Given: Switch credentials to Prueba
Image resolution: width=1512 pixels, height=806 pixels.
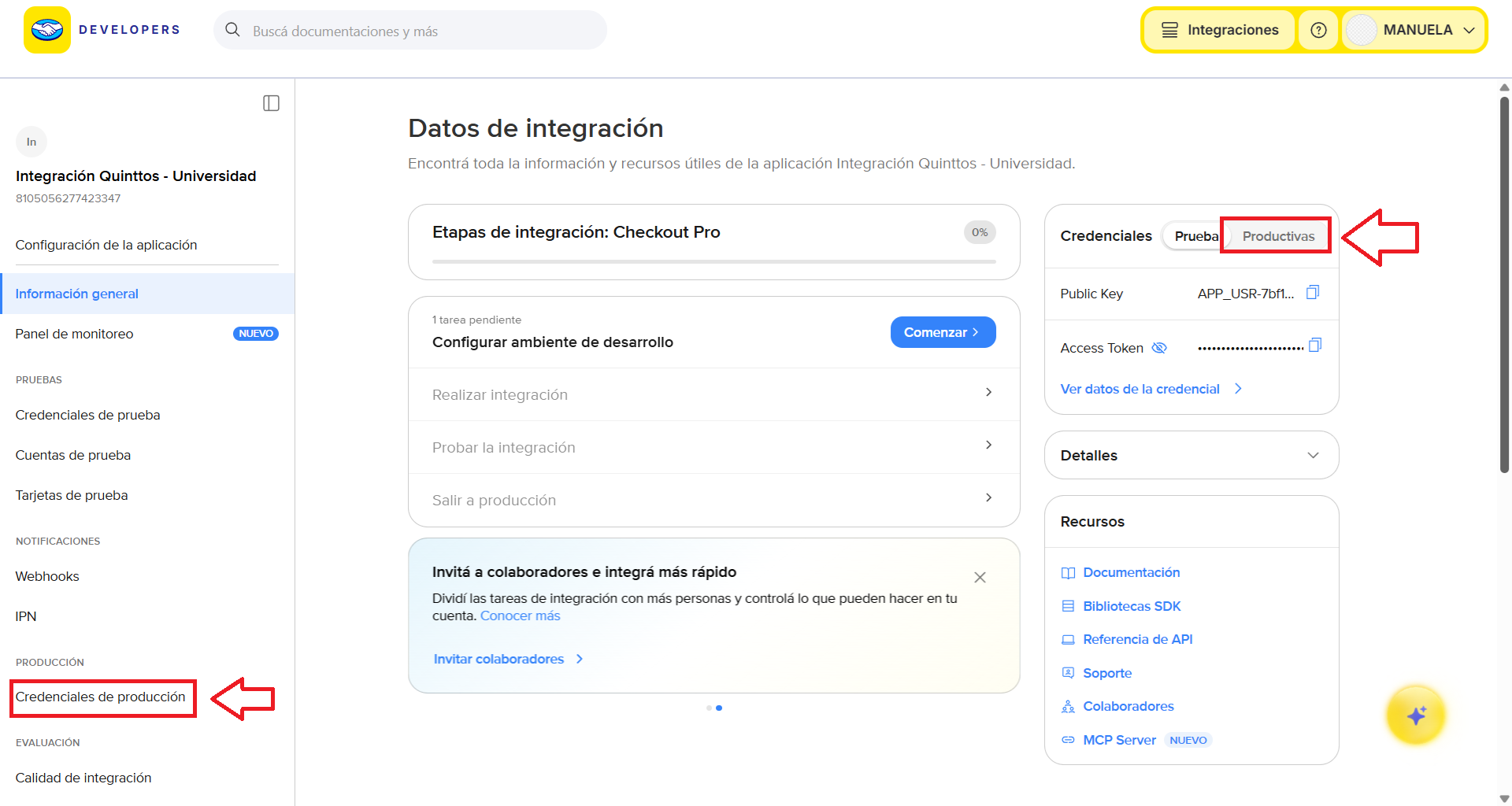Looking at the screenshot, I should point(1195,236).
